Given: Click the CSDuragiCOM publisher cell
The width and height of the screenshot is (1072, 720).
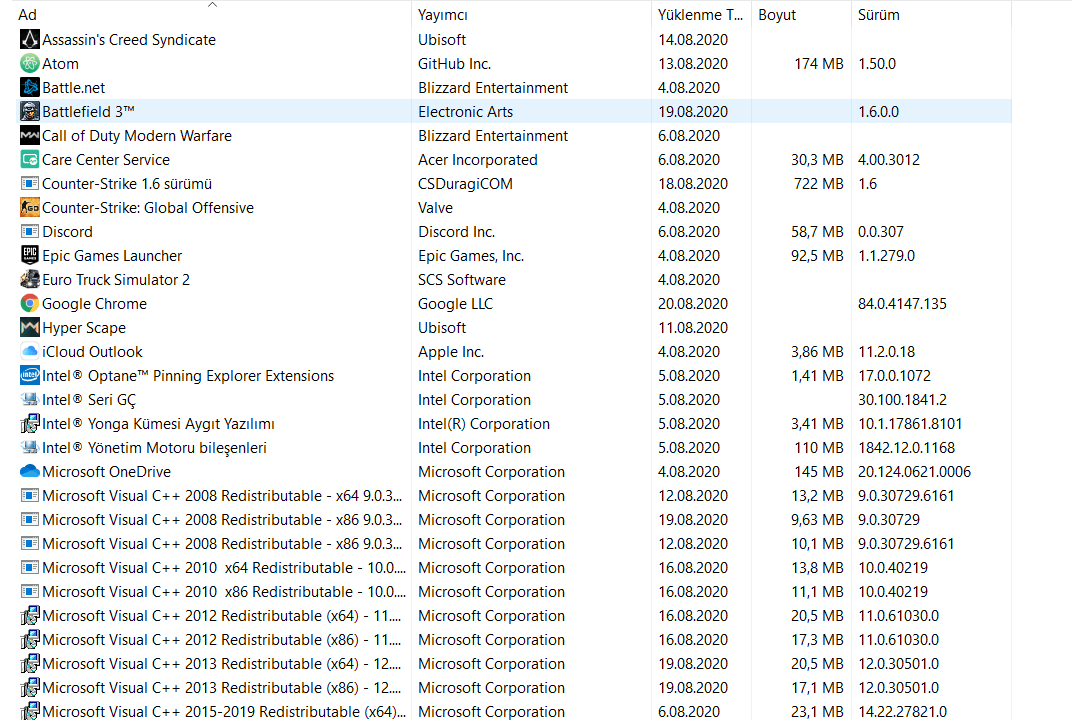Looking at the screenshot, I should click(466, 184).
